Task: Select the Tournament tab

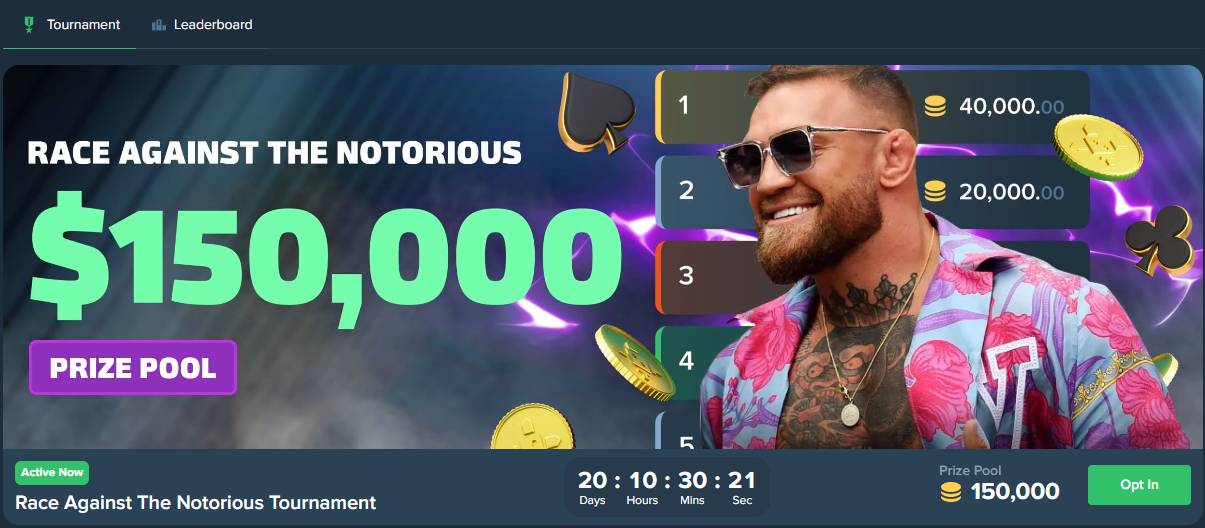Action: (71, 24)
